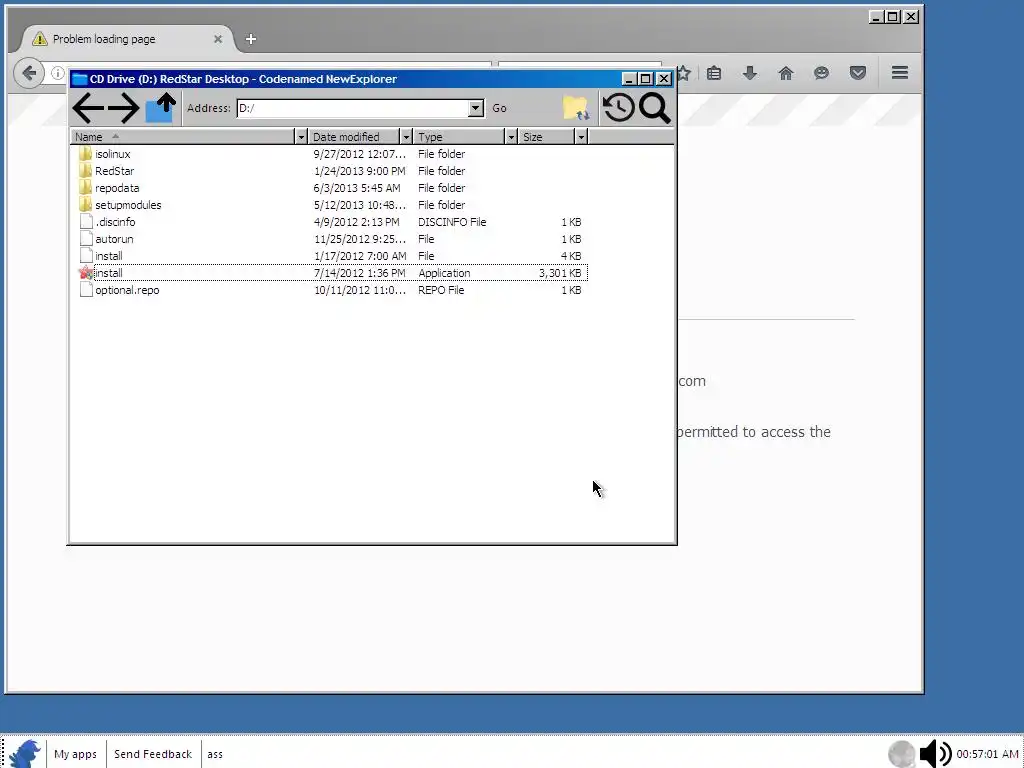Open the Date modified column dropdown arrow
Image resolution: width=1024 pixels, height=768 pixels.
[x=406, y=136]
